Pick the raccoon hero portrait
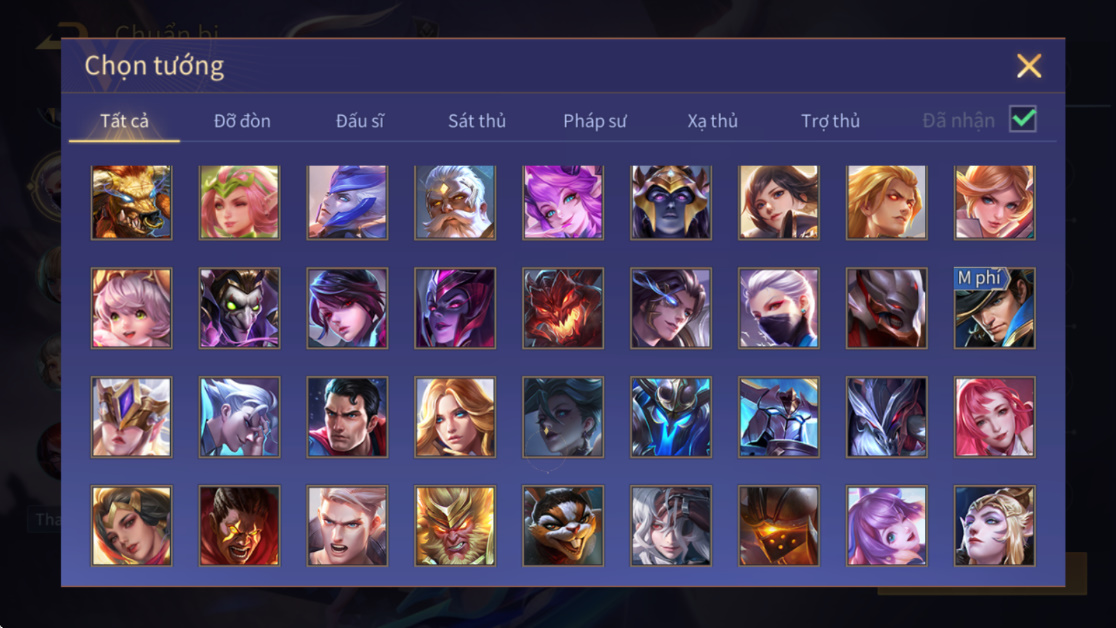The height and width of the screenshot is (628, 1116). click(x=563, y=525)
